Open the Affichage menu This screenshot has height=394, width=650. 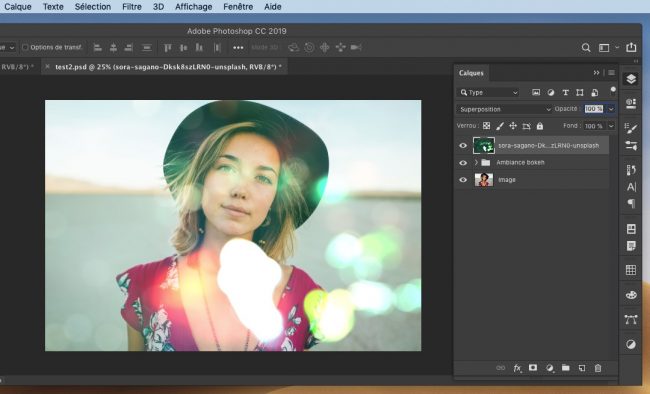pyautogui.click(x=194, y=7)
